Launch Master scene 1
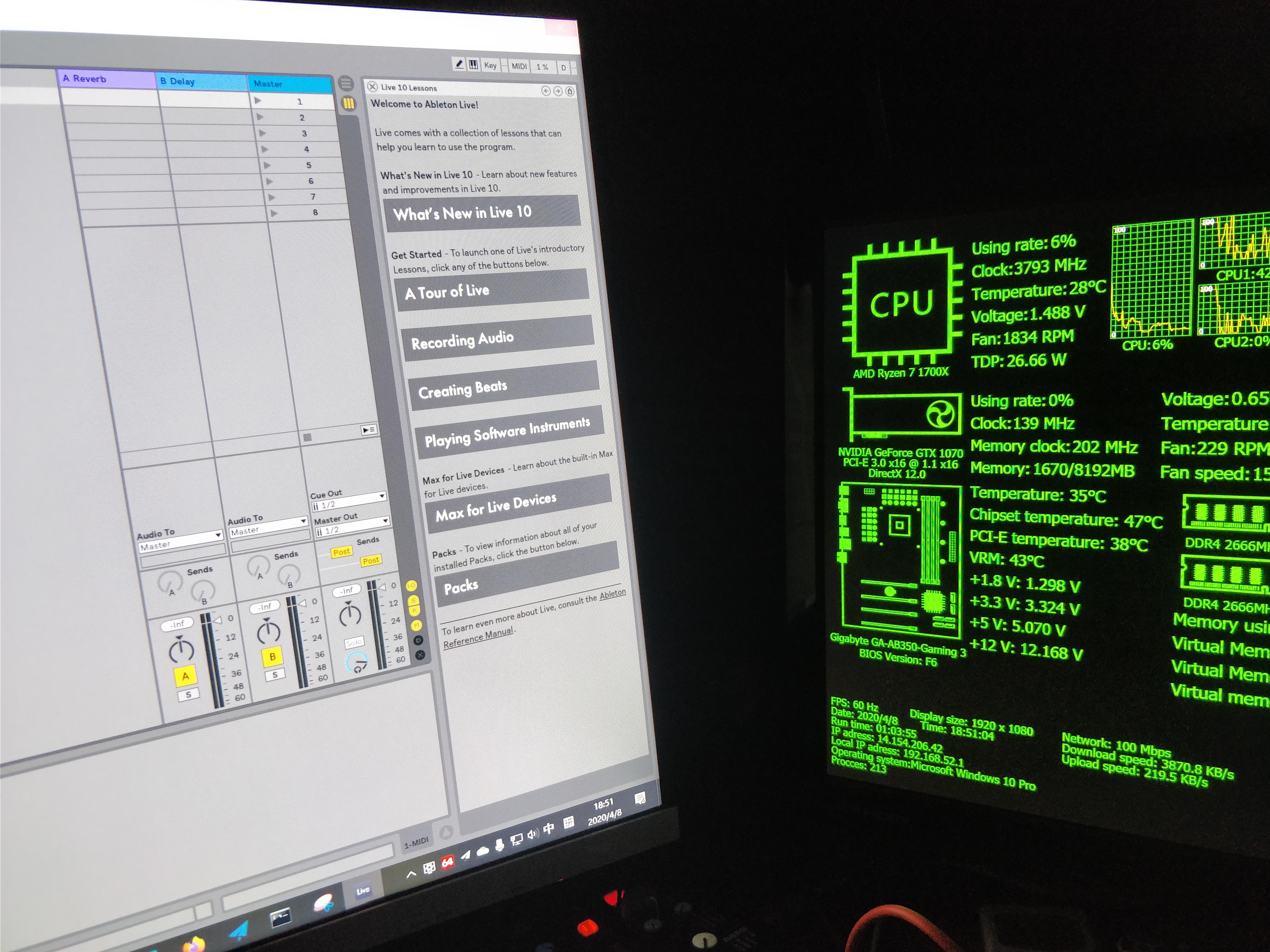The image size is (1270, 952). 258,101
